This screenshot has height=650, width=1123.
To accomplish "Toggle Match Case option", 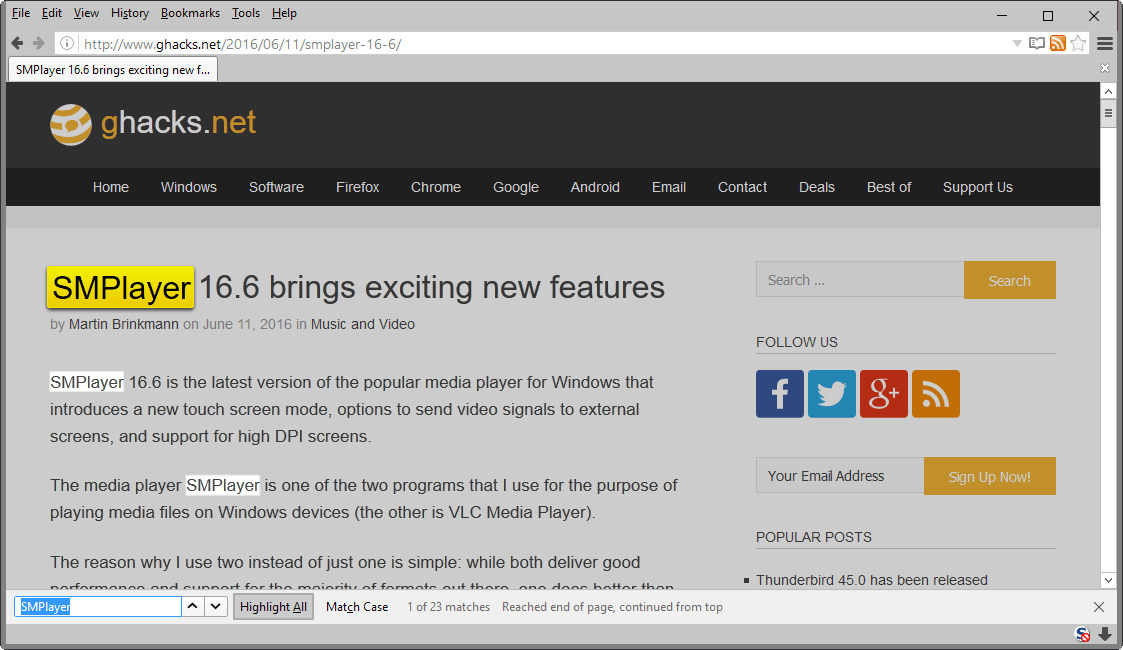I will click(357, 607).
